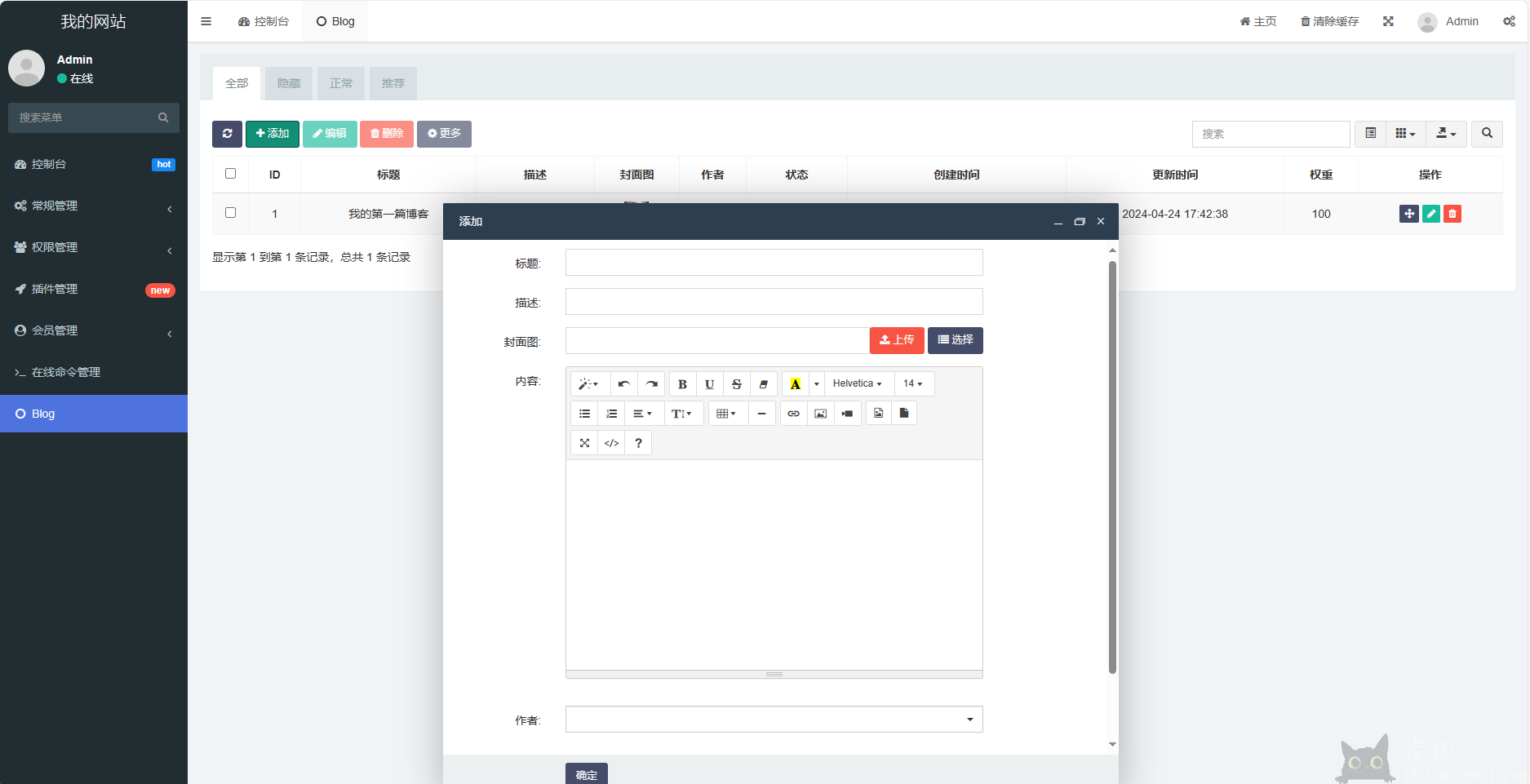Click into the 标题 input field
Image resolution: width=1530 pixels, height=784 pixels.
tap(774, 263)
